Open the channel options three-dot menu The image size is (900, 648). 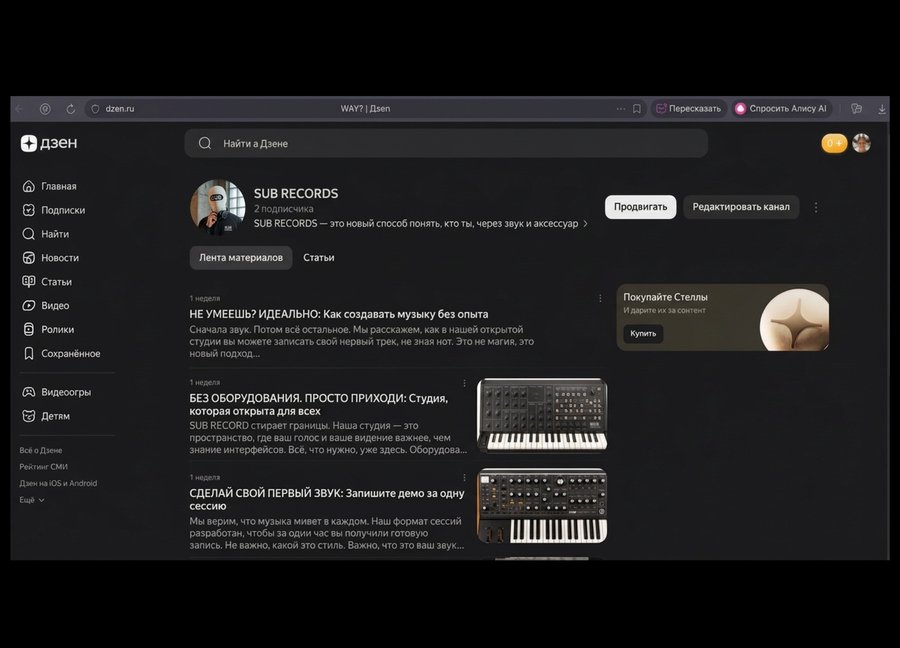(816, 207)
